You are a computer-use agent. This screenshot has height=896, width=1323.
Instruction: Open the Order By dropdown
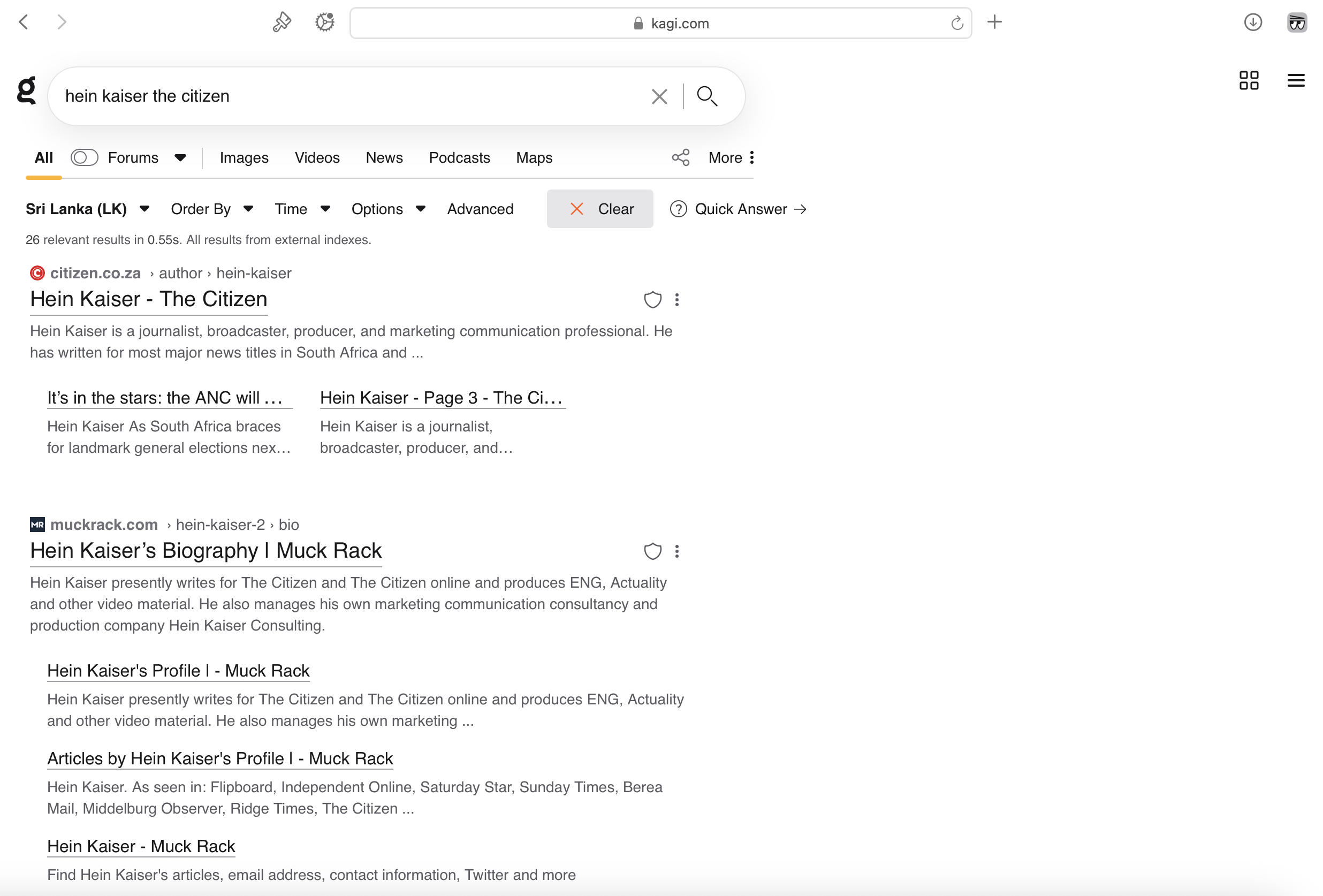point(212,209)
